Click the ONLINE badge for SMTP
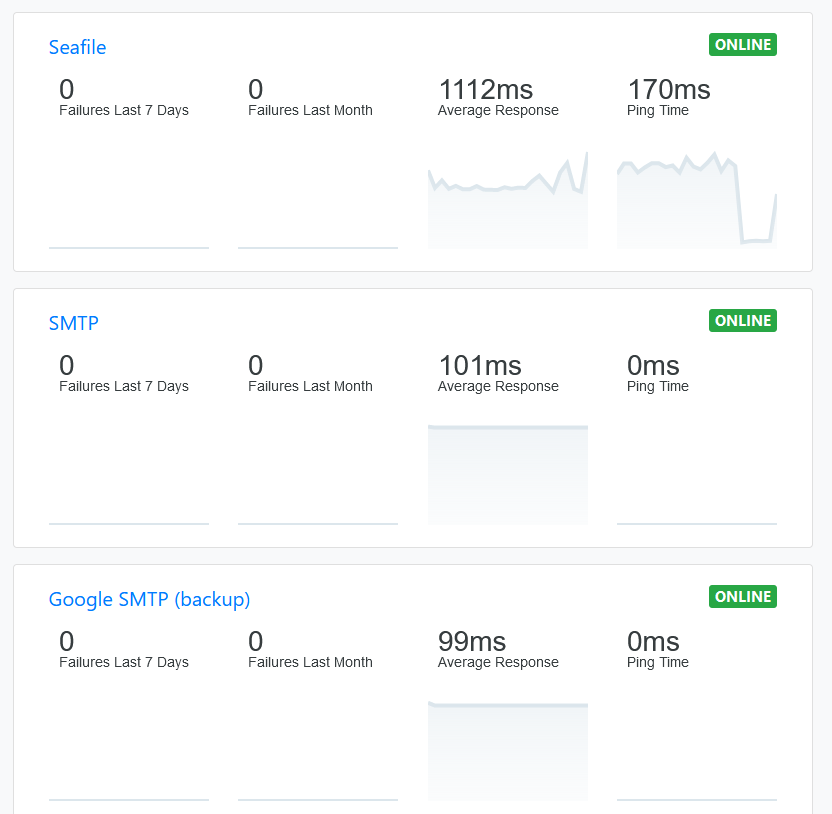 [x=742, y=320]
